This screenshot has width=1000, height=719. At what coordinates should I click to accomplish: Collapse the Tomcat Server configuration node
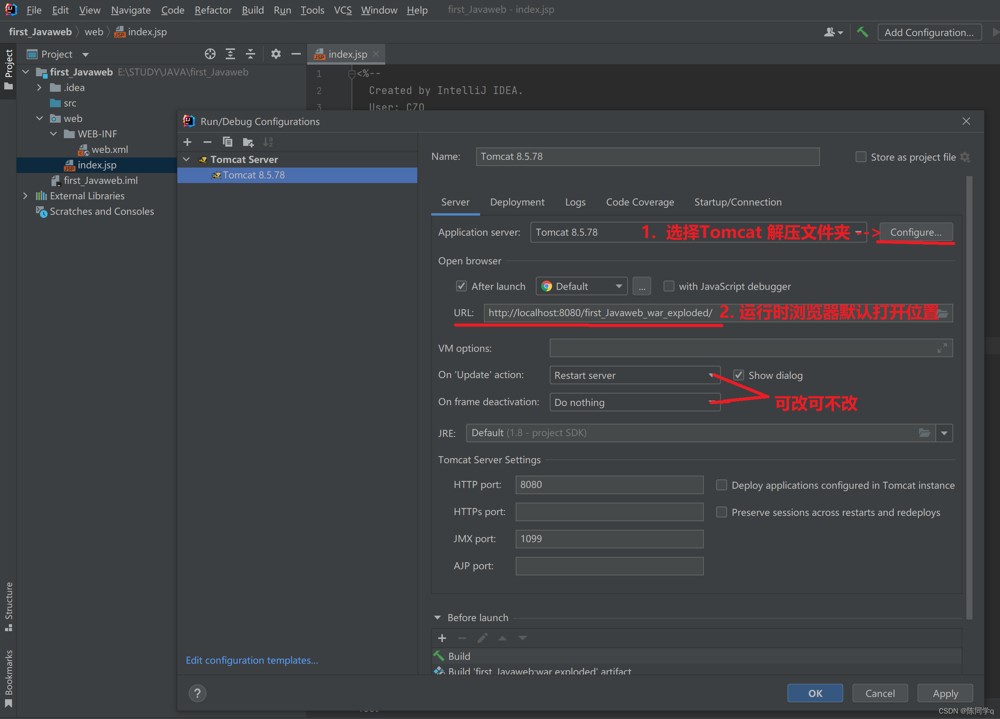coord(187,159)
